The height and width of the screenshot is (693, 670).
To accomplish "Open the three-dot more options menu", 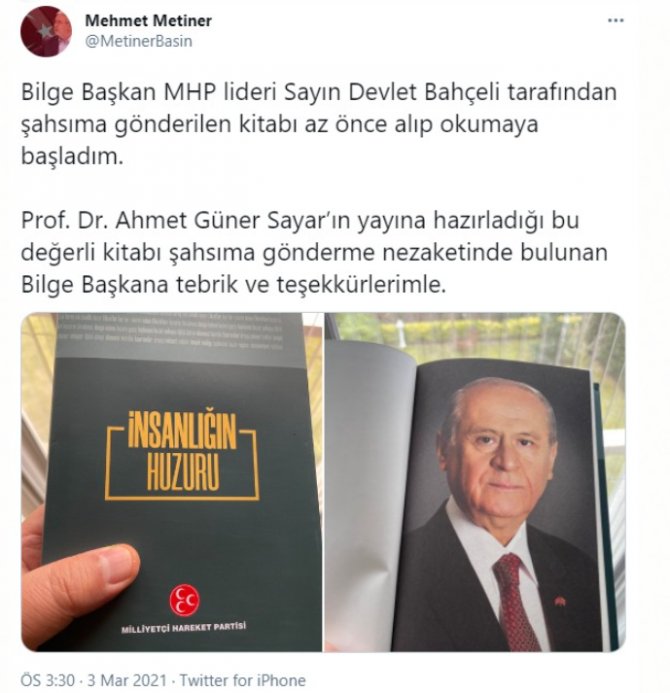I will 616,21.
